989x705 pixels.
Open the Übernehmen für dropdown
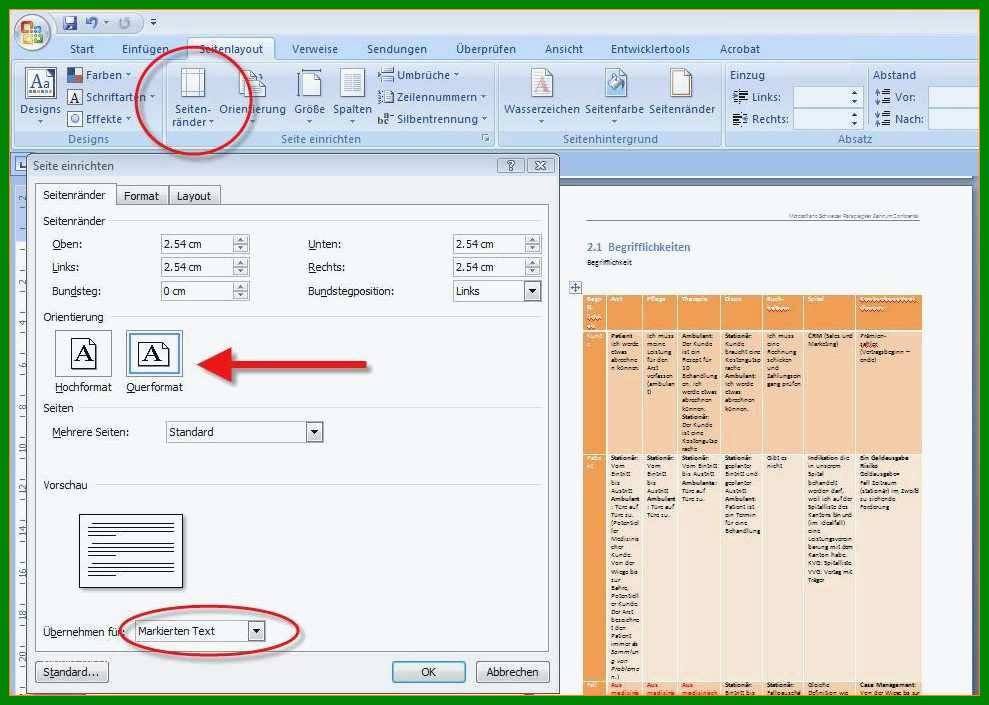click(256, 631)
